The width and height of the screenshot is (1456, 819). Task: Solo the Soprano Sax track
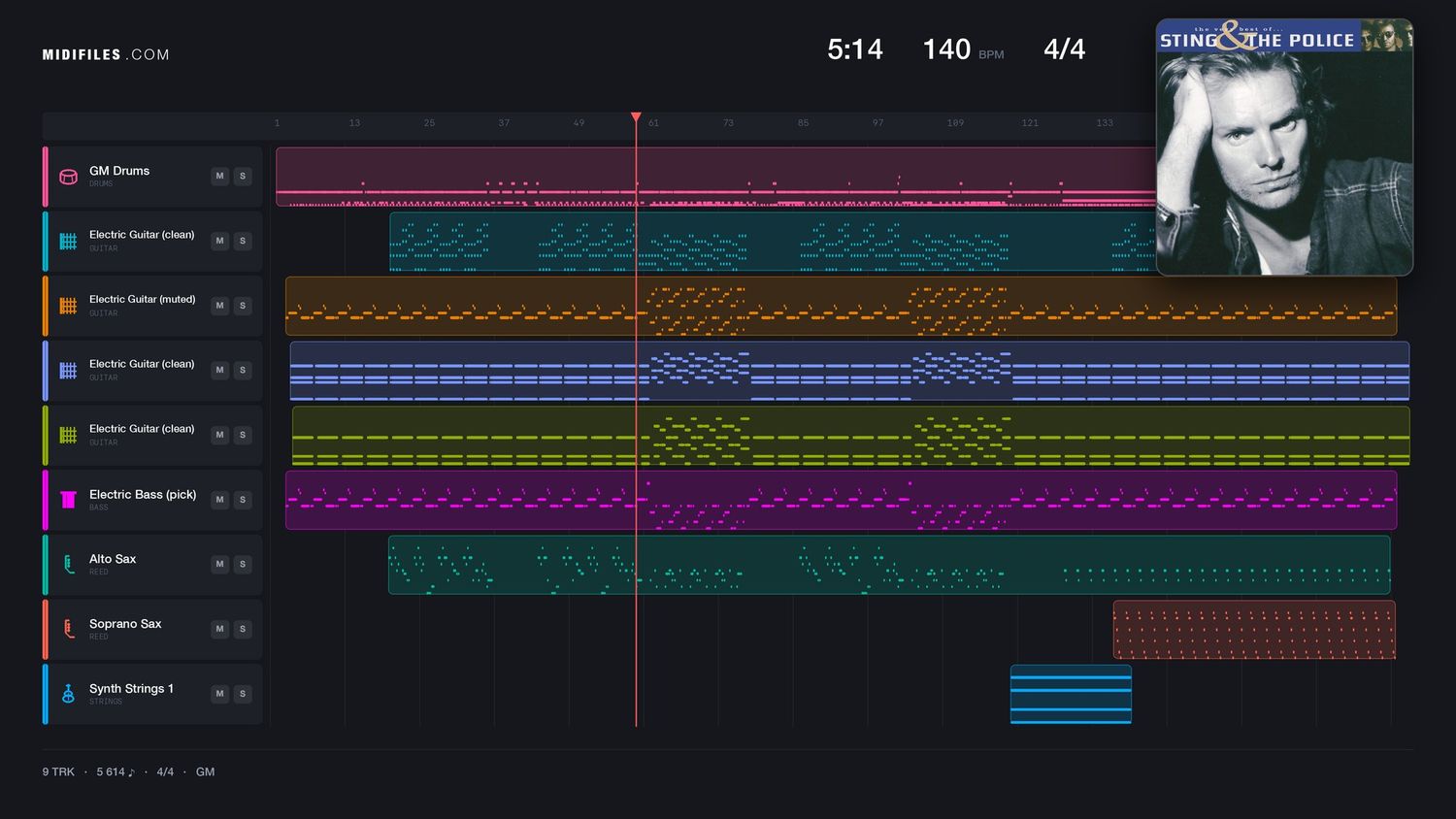[x=243, y=629]
